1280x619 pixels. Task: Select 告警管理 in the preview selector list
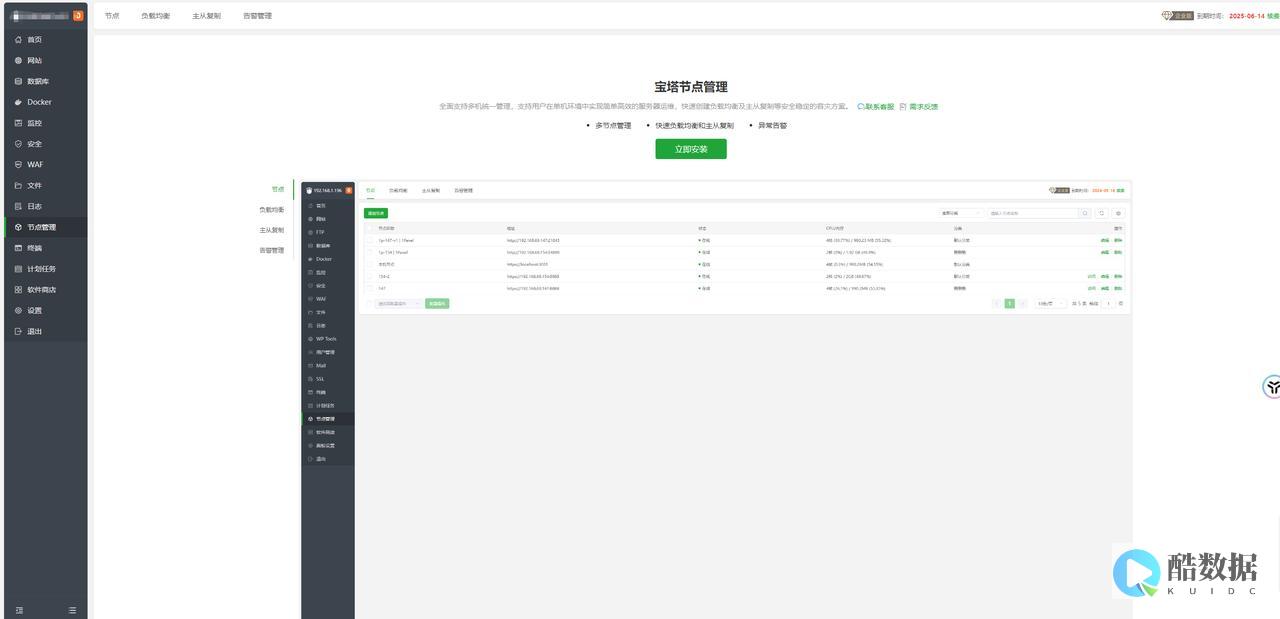272,250
